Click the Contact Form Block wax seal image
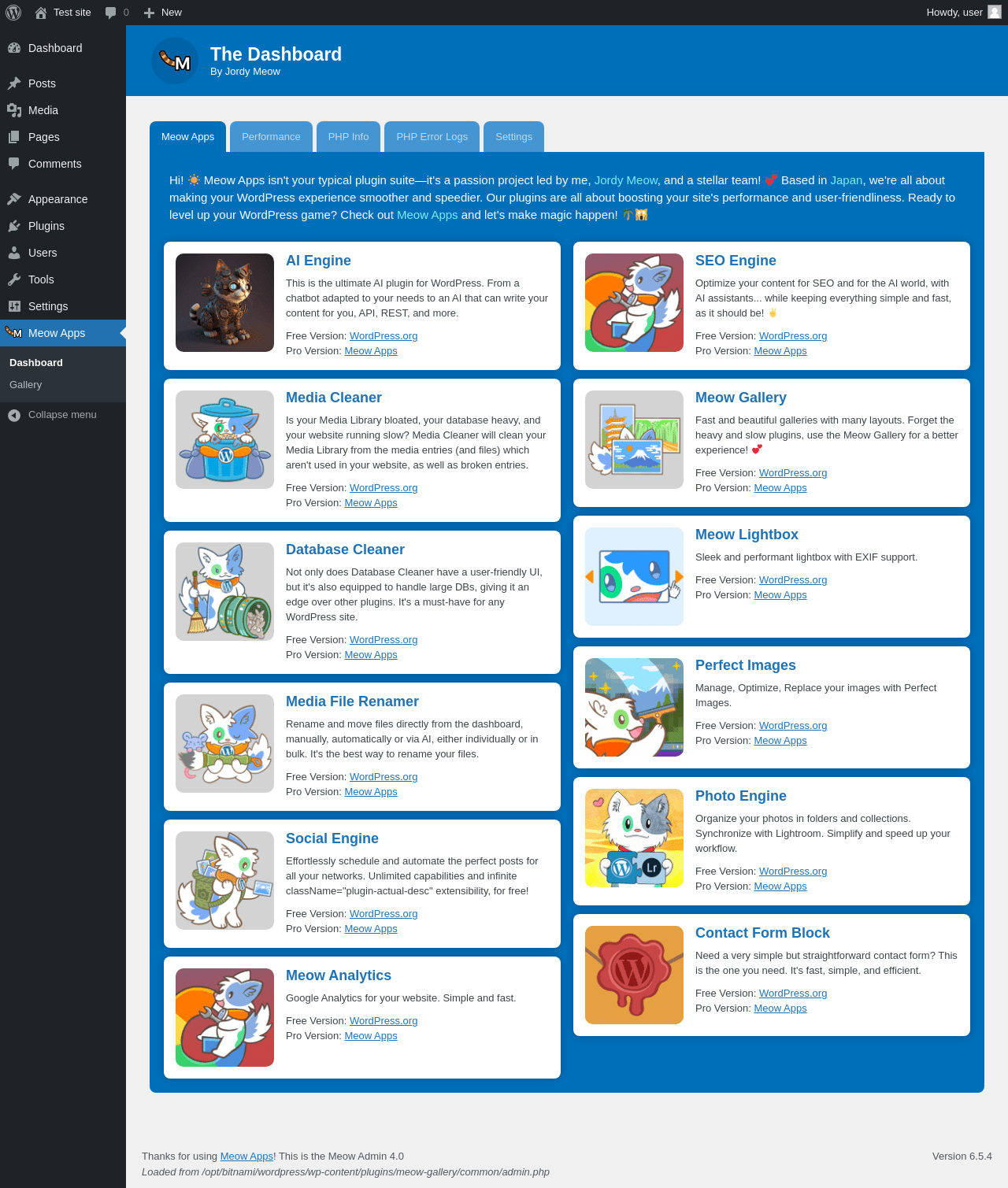 click(x=634, y=975)
